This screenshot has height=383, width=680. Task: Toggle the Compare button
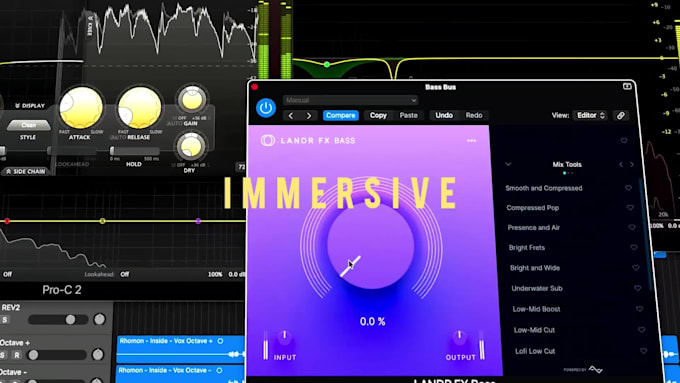[340, 115]
